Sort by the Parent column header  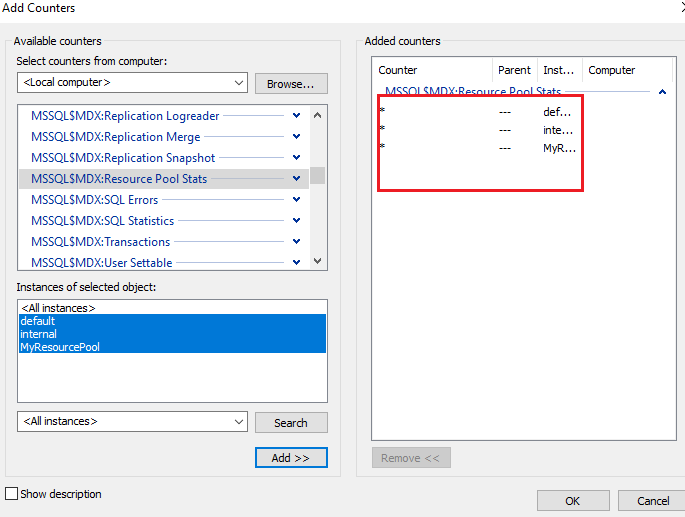click(515, 70)
